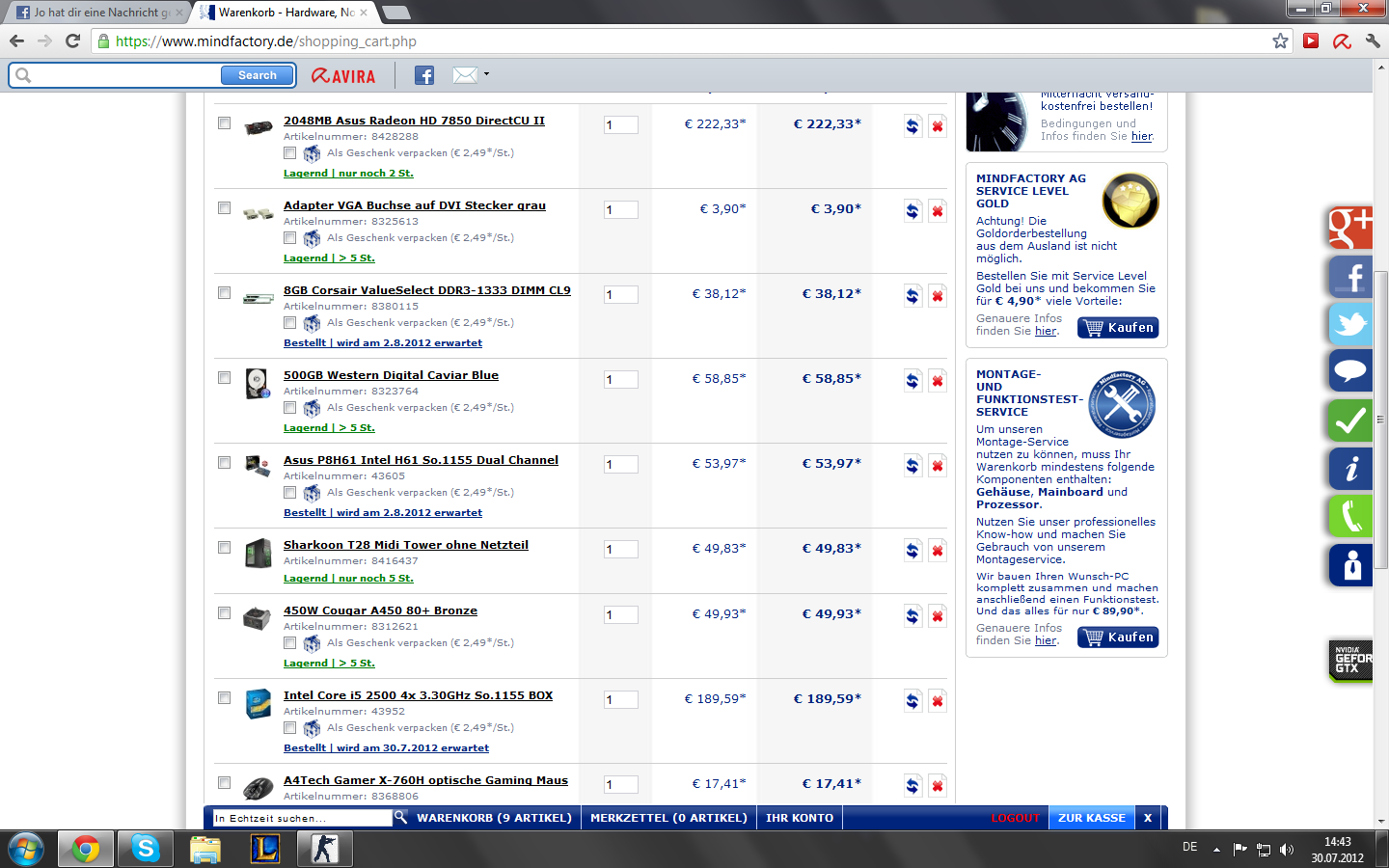The width and height of the screenshot is (1389, 868).
Task: Delete 500GB Western Digital Caviar Blue item
Action: (x=938, y=381)
